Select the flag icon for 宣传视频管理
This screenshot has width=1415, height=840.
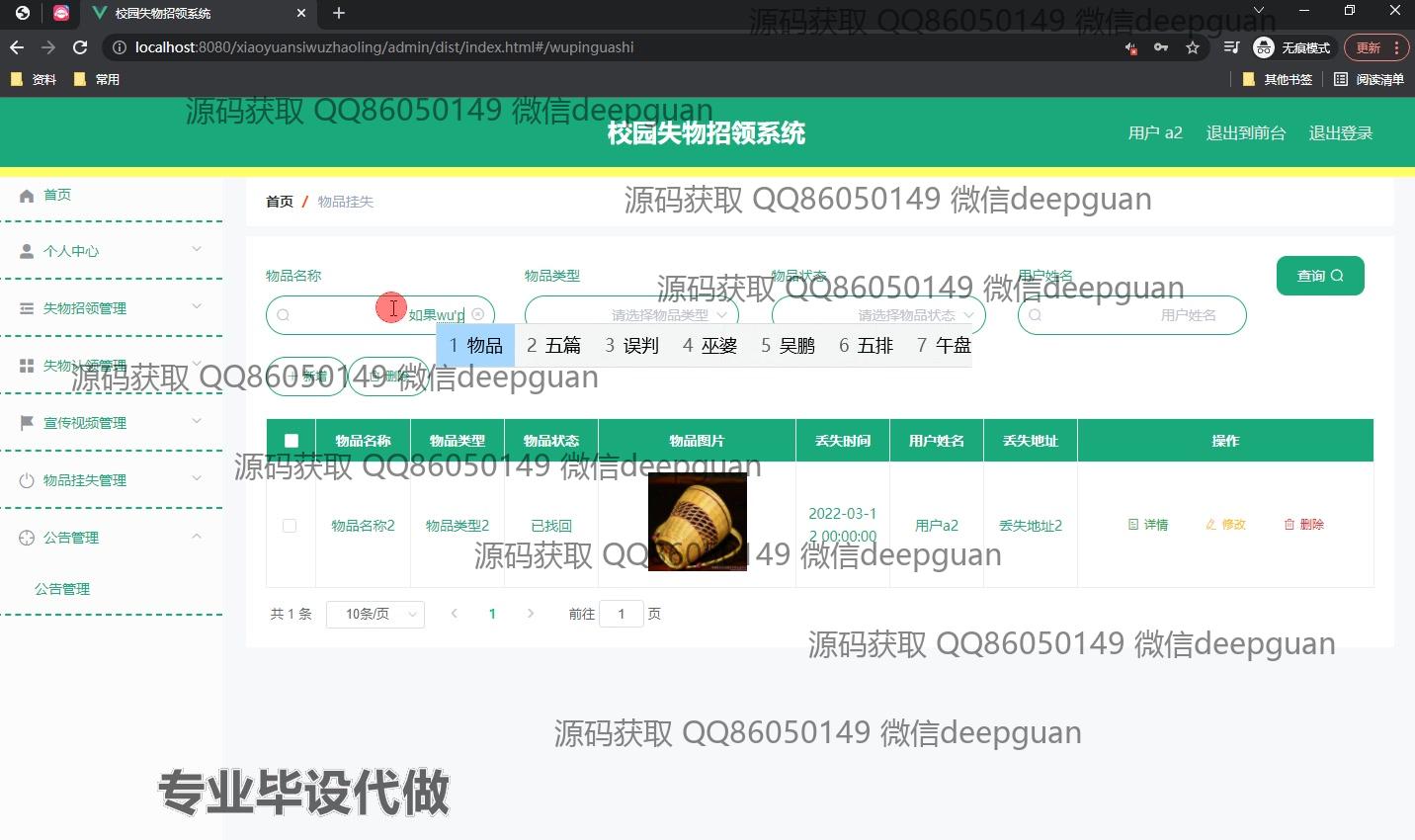pos(26,422)
